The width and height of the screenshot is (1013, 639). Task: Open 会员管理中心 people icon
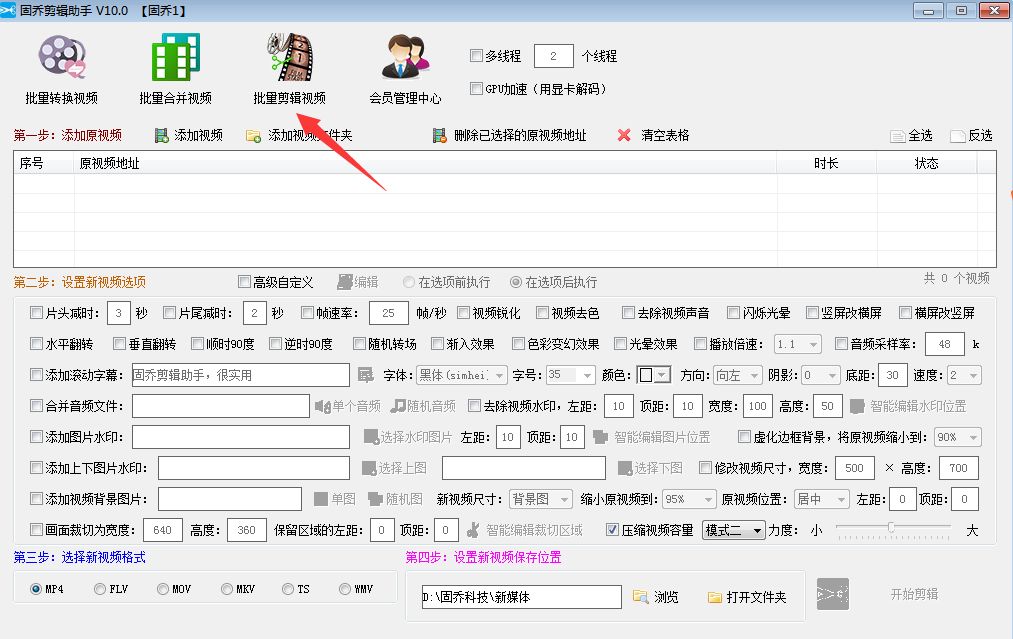tap(405, 58)
